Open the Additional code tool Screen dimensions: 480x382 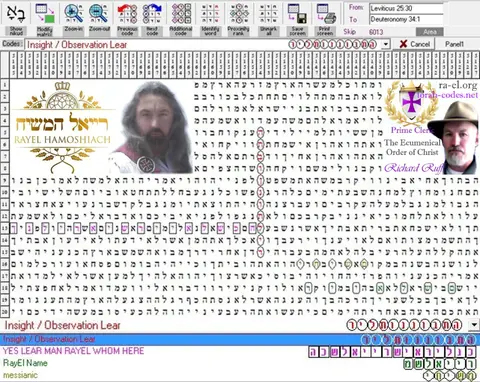coord(181,18)
